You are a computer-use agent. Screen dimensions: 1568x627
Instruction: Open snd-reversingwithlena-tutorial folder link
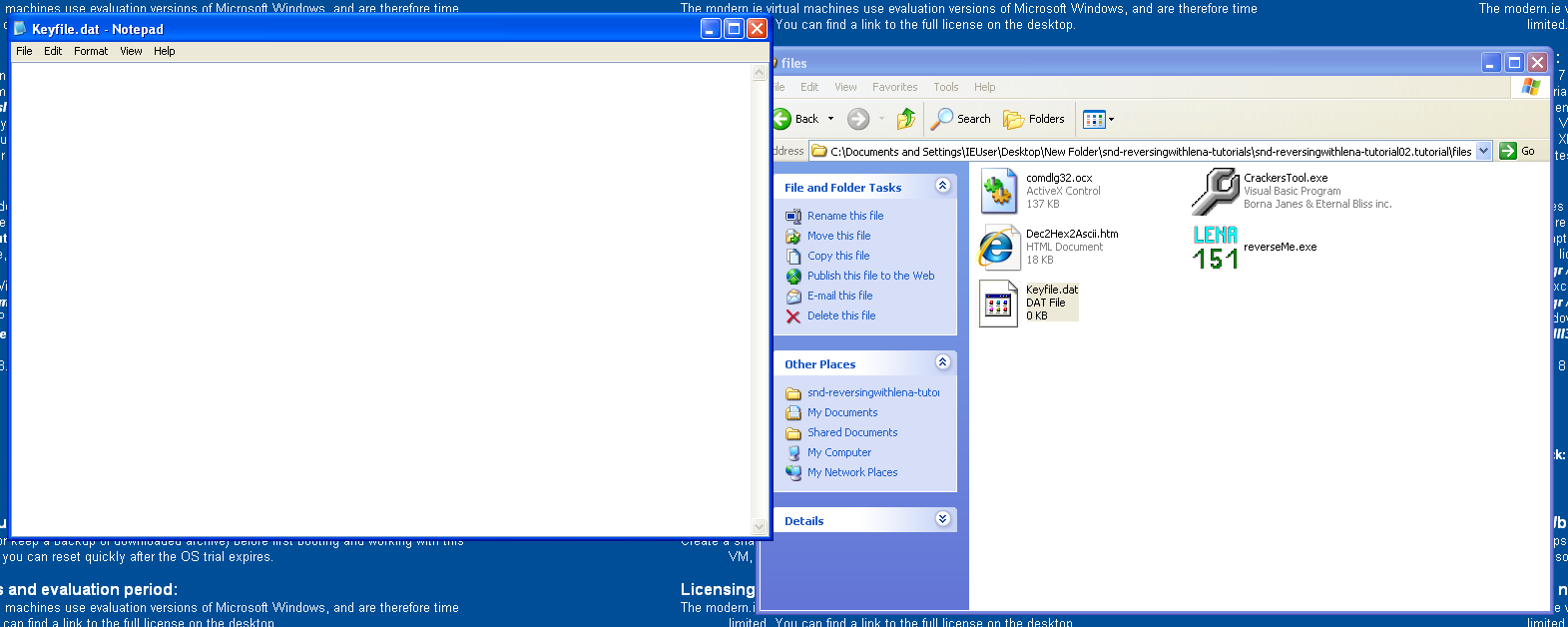(873, 392)
